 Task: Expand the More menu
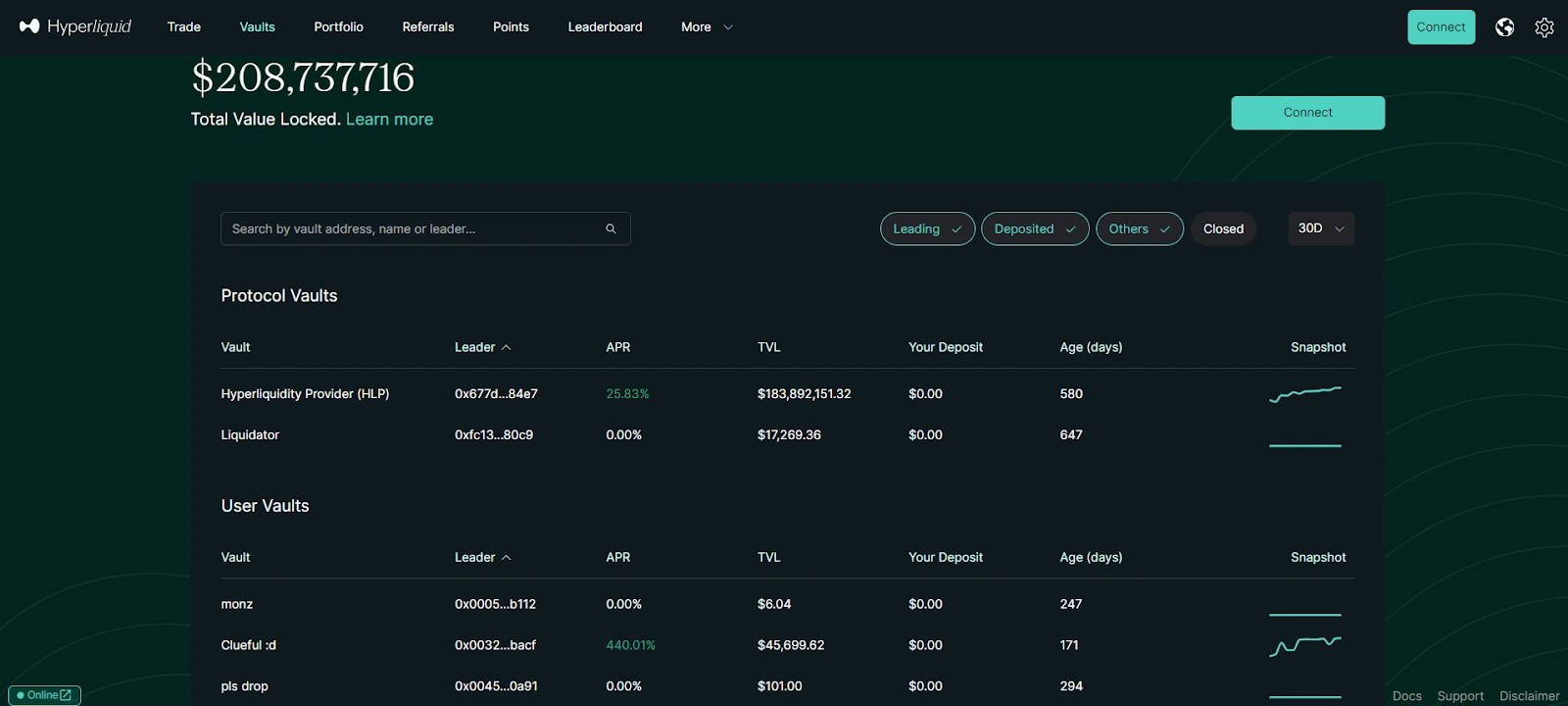click(x=707, y=27)
